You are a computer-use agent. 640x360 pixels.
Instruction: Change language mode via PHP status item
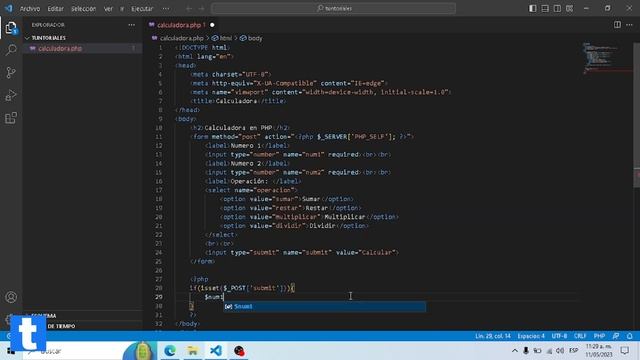tap(599, 336)
